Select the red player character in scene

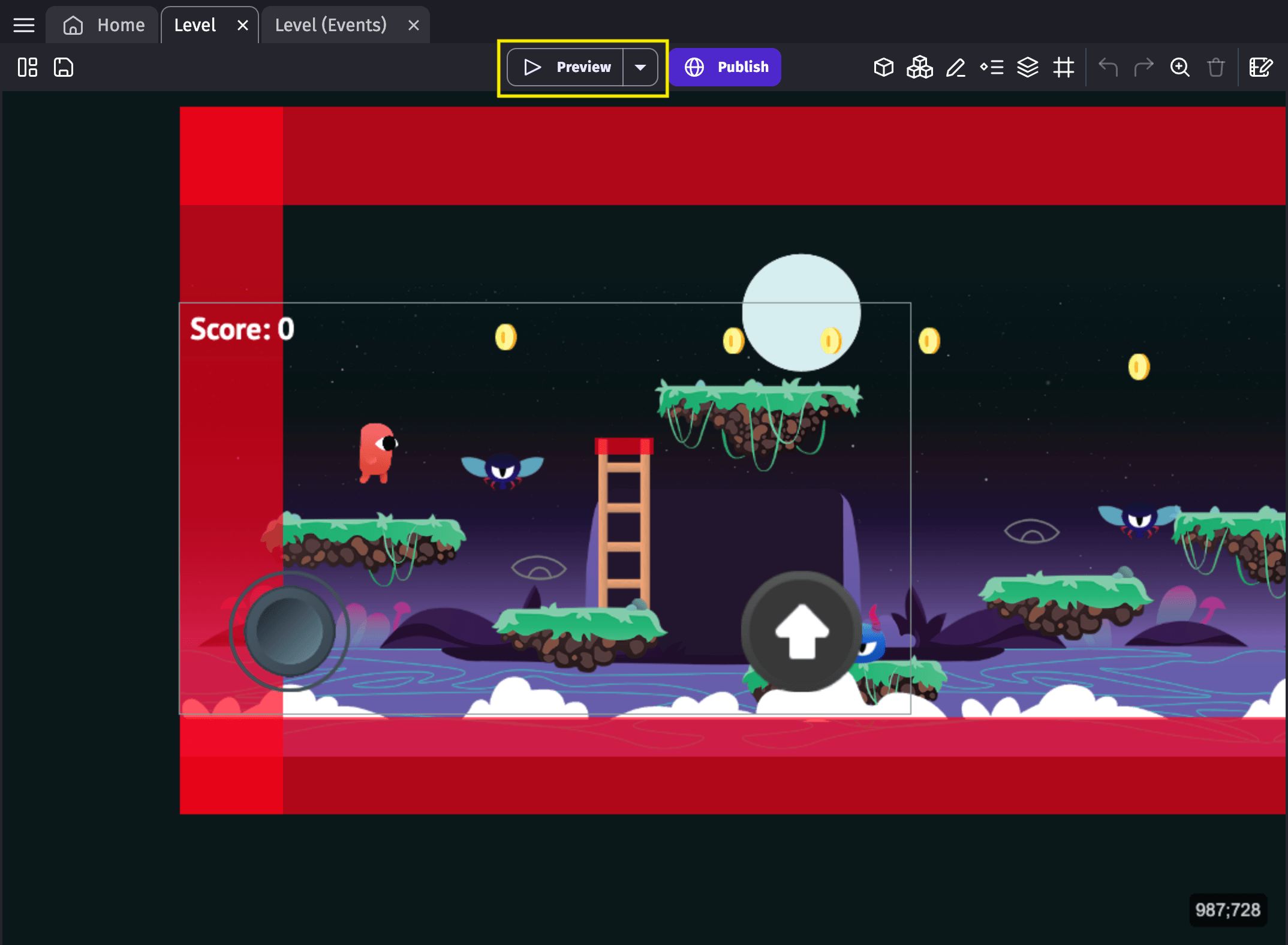[x=377, y=453]
